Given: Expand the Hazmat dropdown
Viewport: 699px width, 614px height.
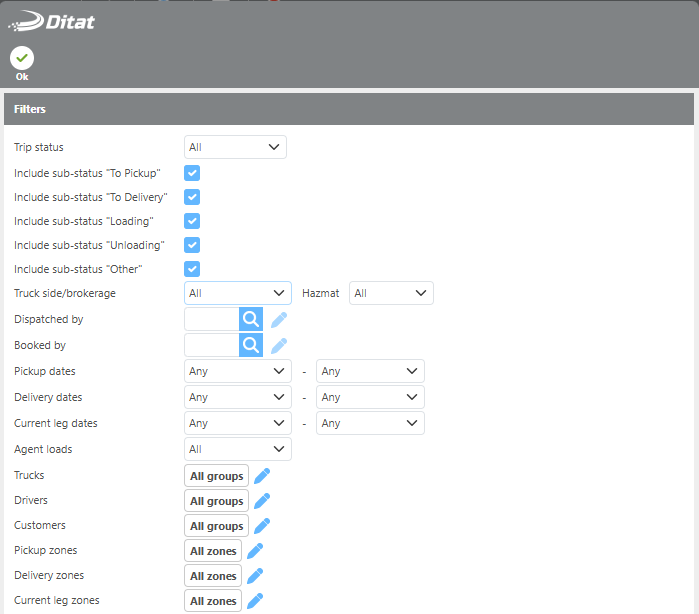Looking at the screenshot, I should 390,293.
